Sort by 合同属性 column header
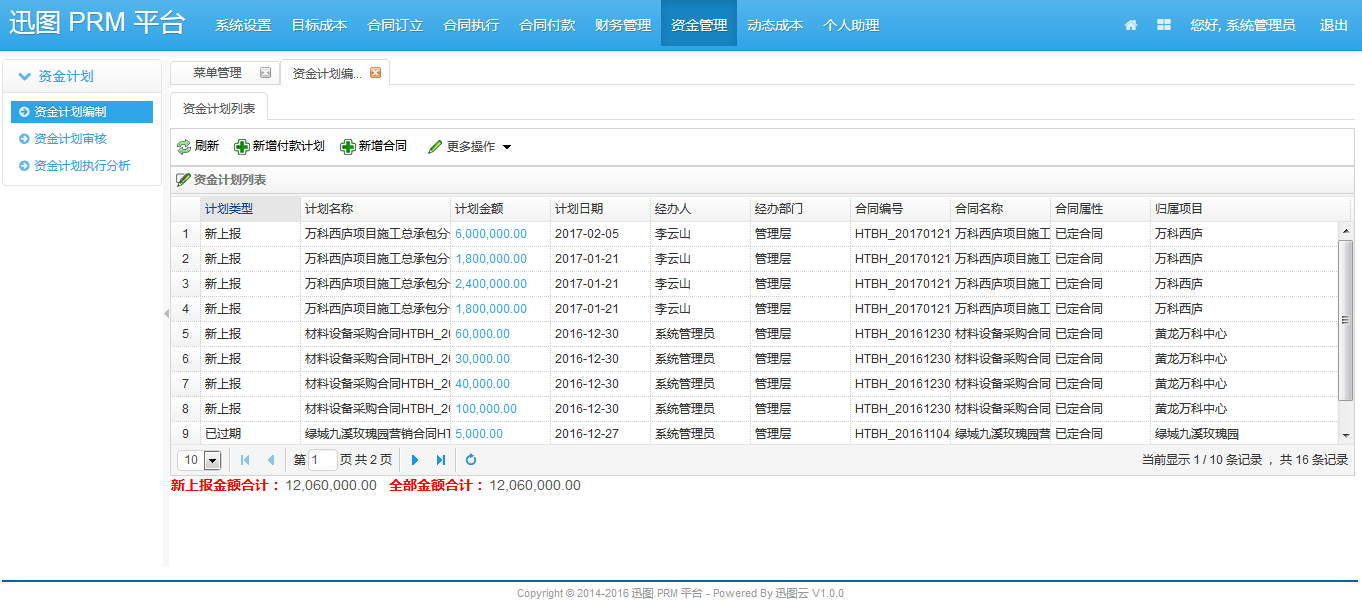 pos(1100,209)
